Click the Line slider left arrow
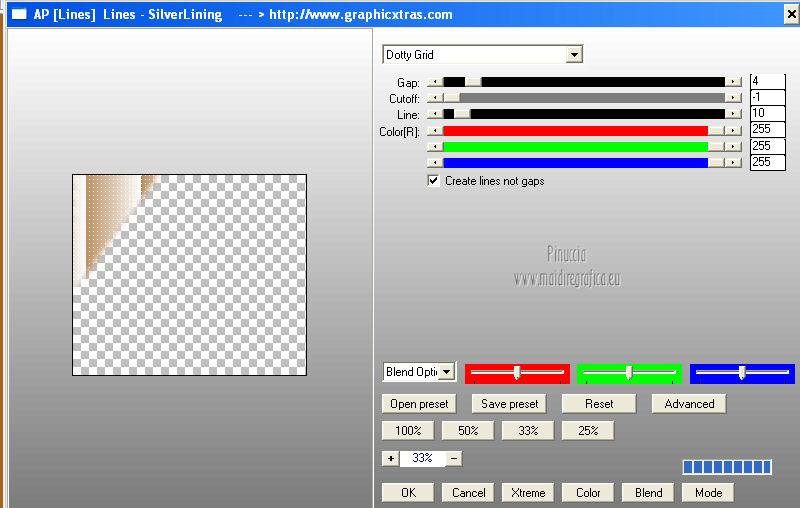Viewport: 800px width, 508px height. pyautogui.click(x=435, y=114)
